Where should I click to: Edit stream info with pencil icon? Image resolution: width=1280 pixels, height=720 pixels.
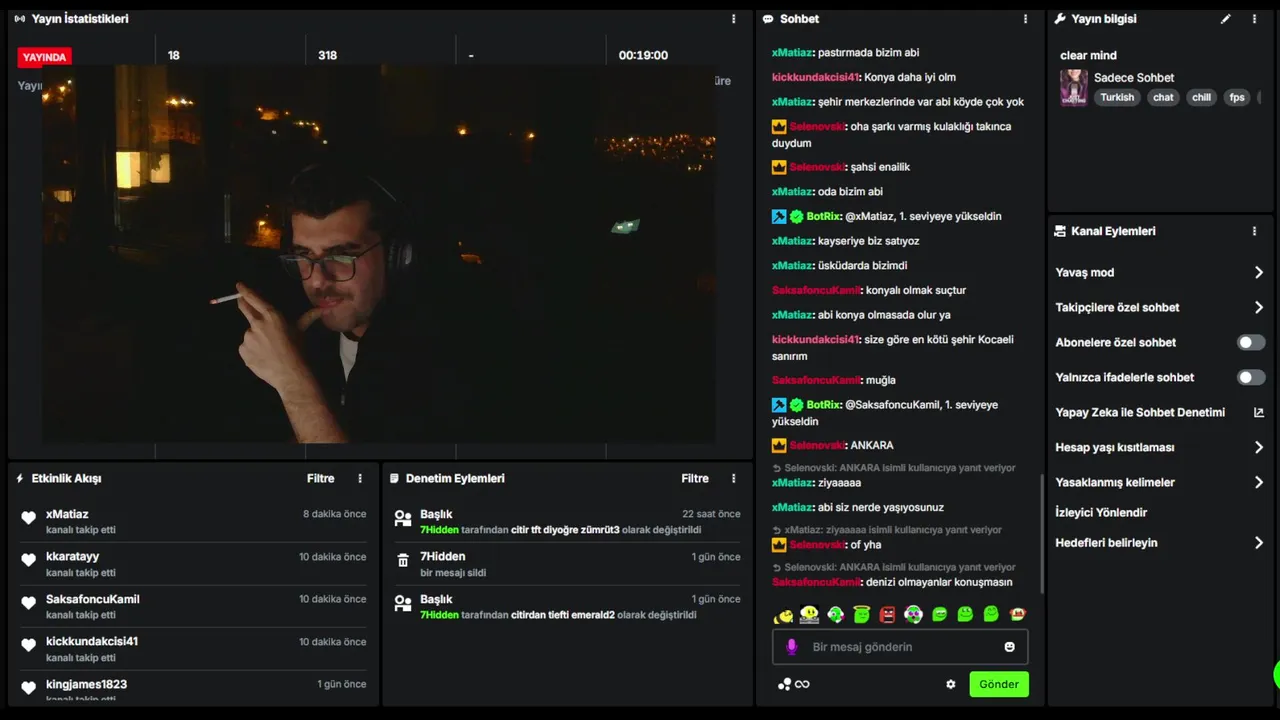(1226, 19)
